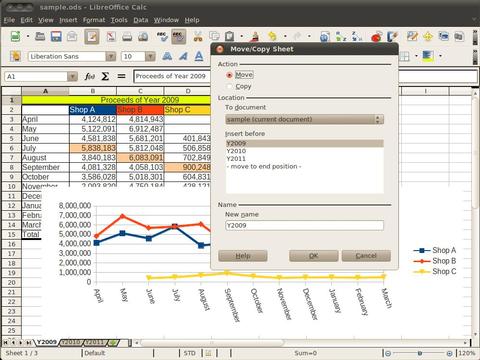This screenshot has height=360, width=480.
Task: Click the Redo arrow icon
Action: click(x=297, y=36)
